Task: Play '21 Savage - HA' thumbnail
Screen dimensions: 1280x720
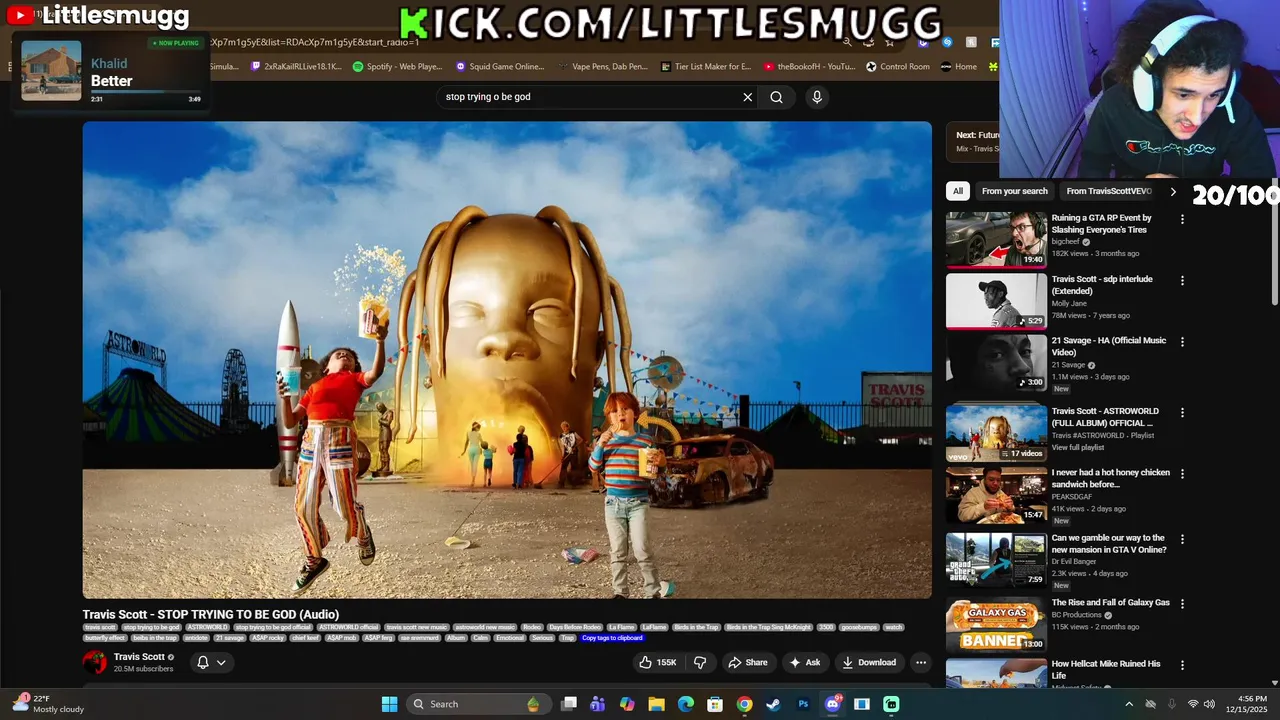Action: (996, 362)
